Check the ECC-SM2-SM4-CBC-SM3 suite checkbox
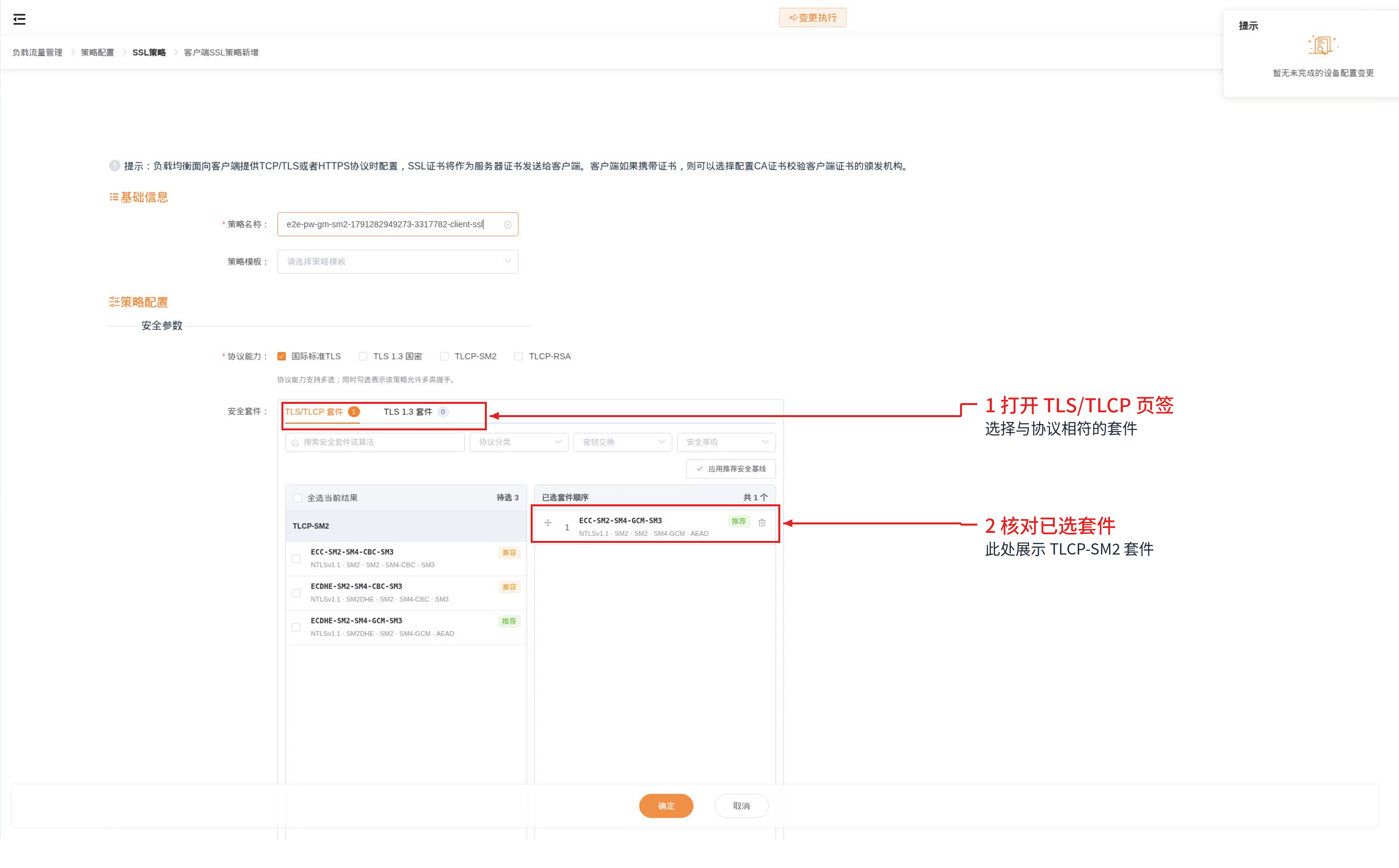 296,559
